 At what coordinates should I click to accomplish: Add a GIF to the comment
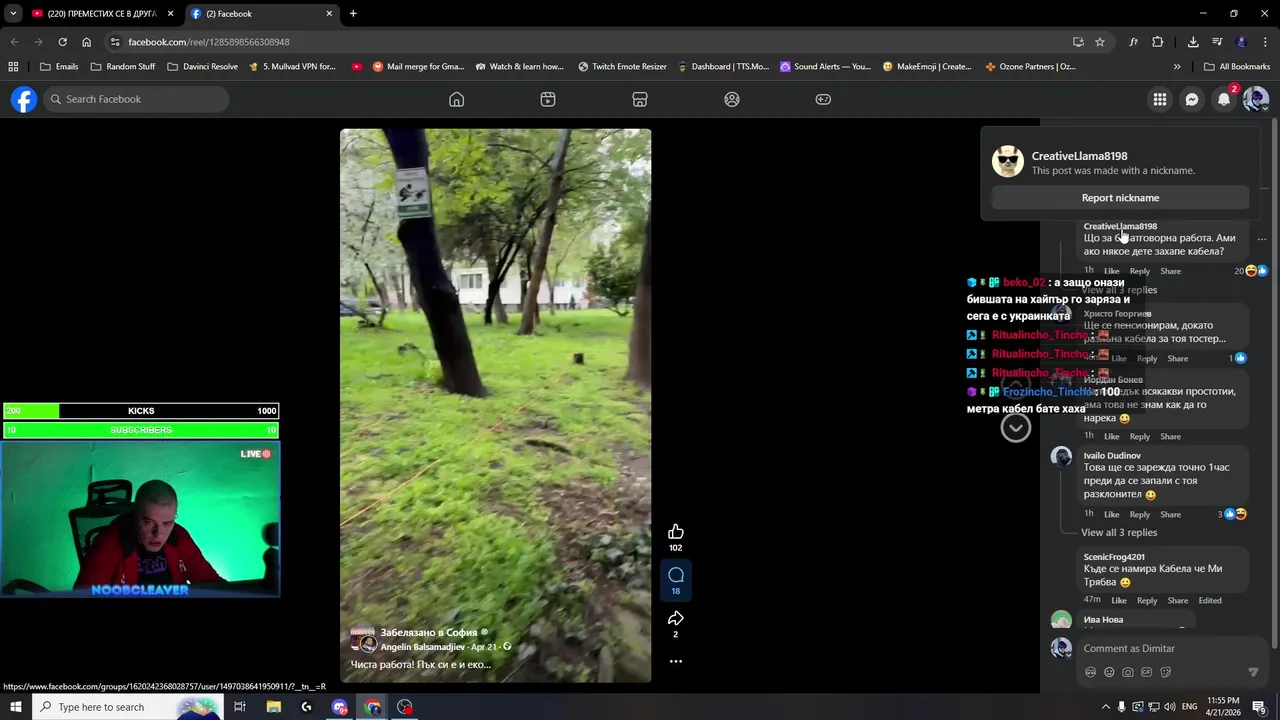click(1147, 672)
